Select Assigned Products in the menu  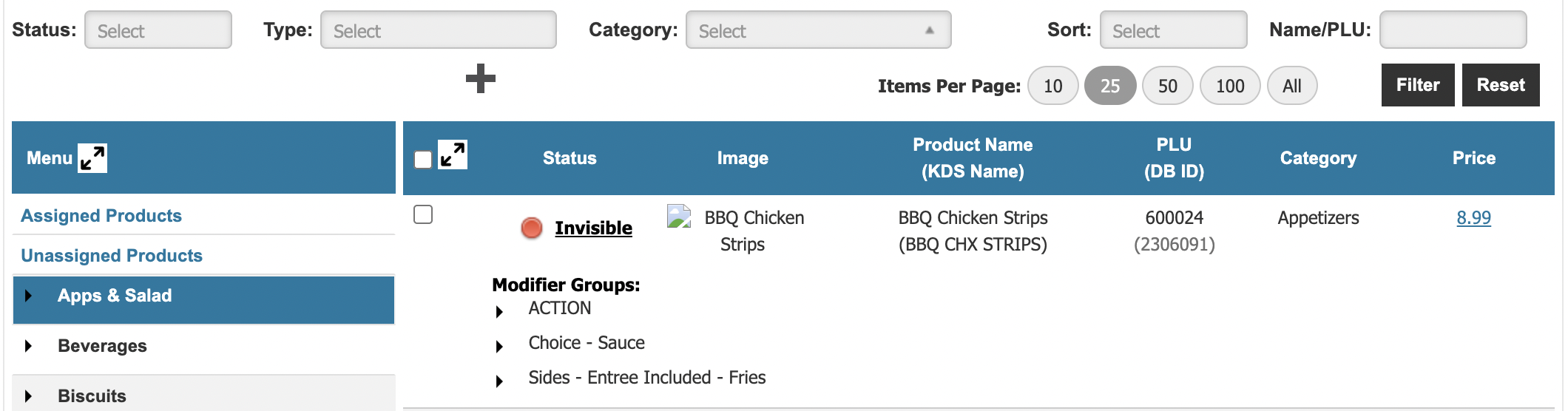coord(101,216)
